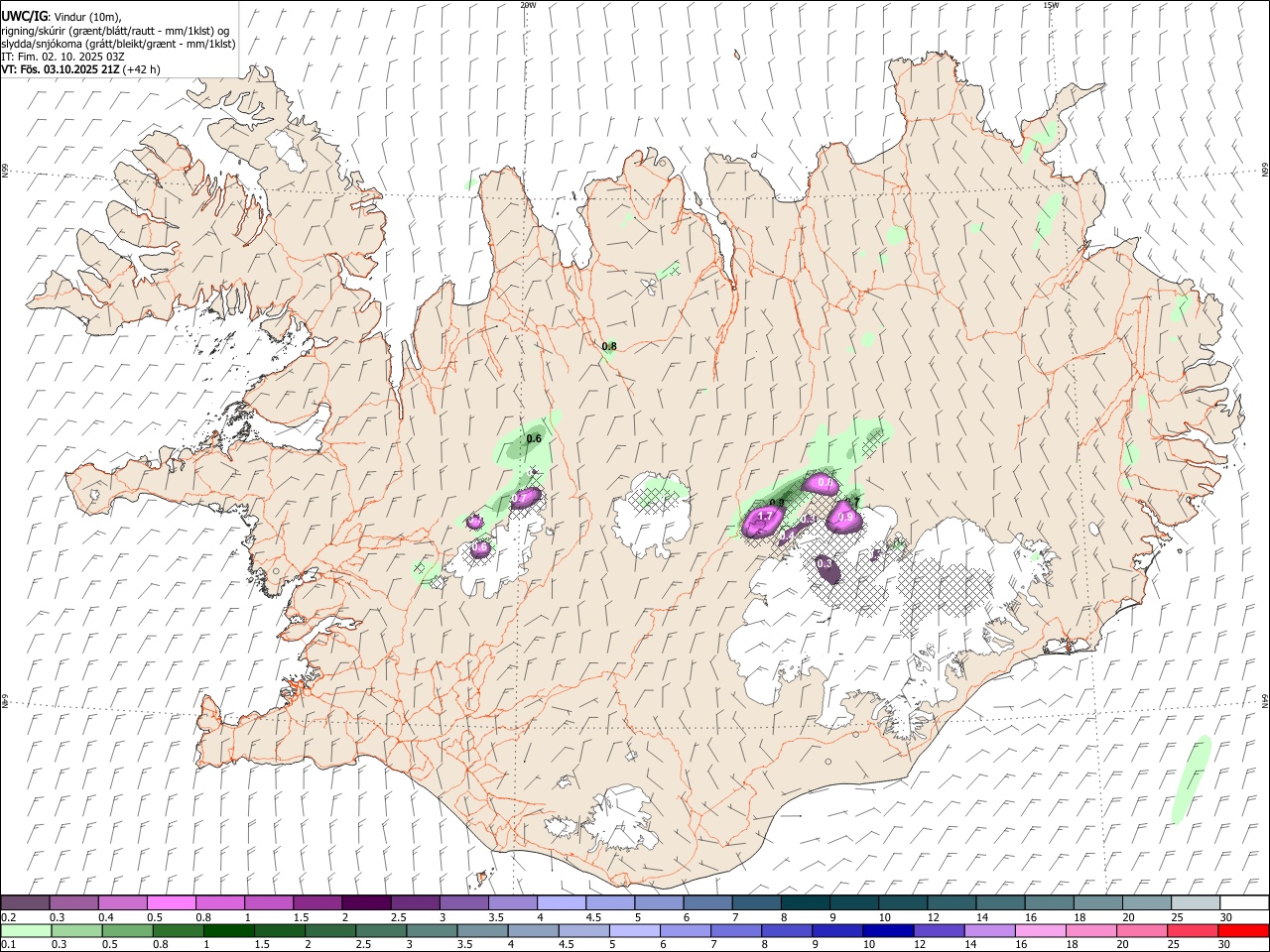This screenshot has height=952, width=1270.
Task: Click the white '0.9' snowfall value on map
Action: (846, 518)
